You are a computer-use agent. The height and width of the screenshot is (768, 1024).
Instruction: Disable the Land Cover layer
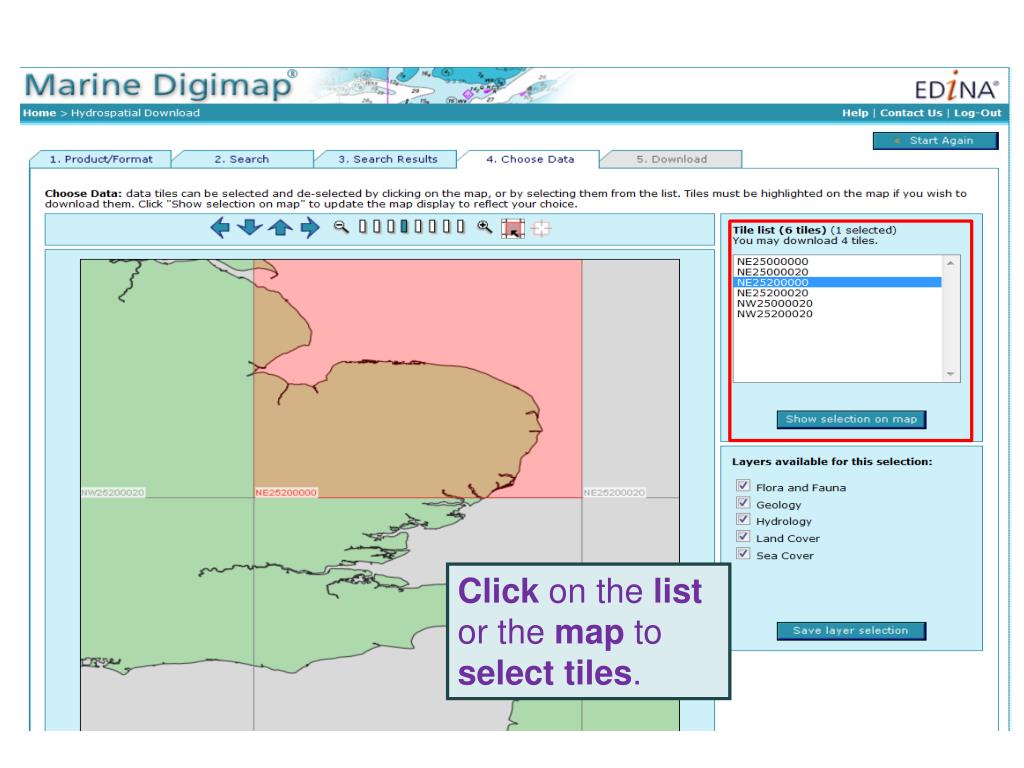click(x=743, y=536)
